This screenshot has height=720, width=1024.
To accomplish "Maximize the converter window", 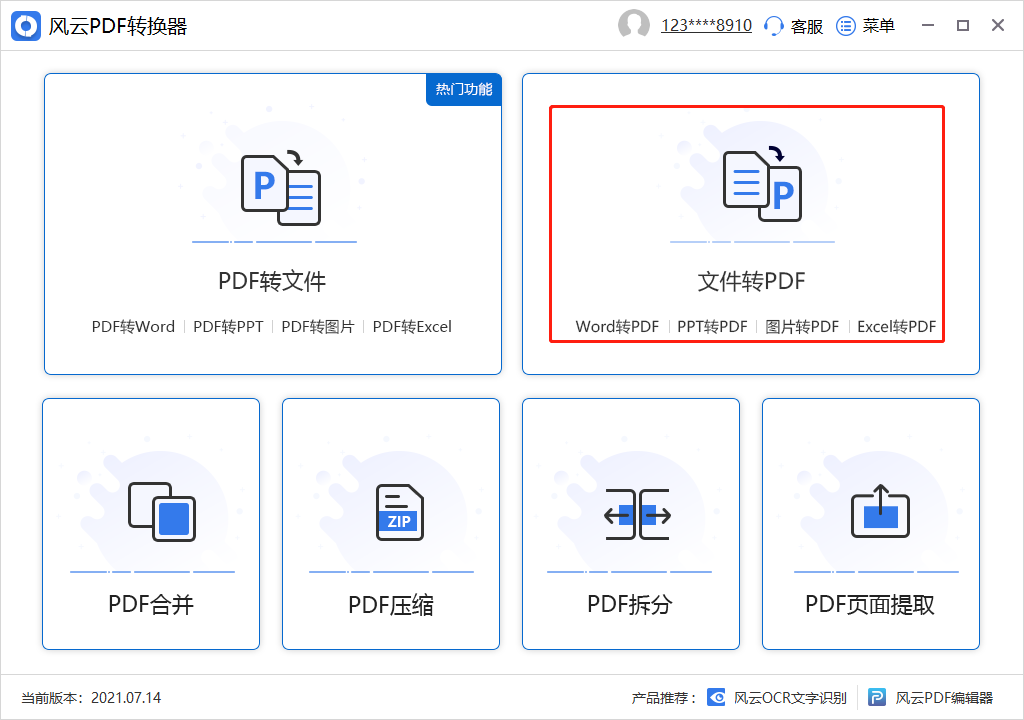I will point(963,25).
